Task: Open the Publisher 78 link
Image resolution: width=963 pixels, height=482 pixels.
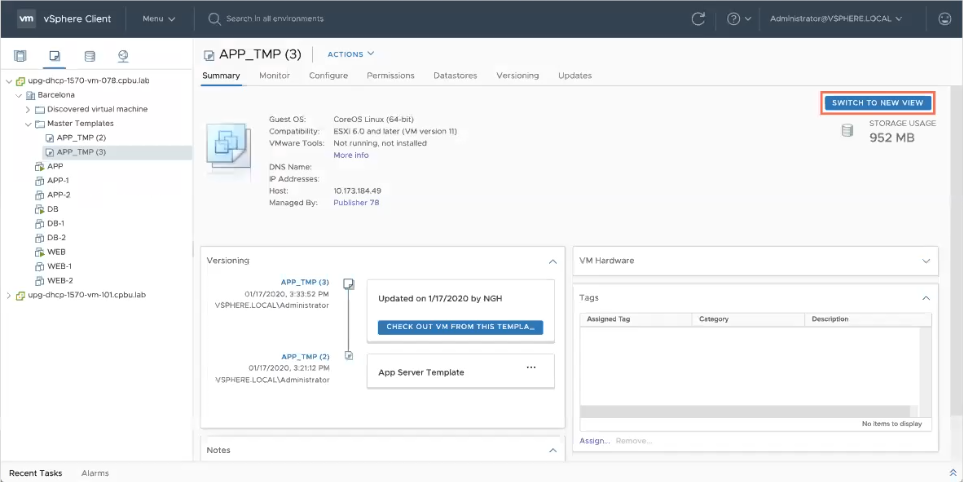Action: click(356, 203)
